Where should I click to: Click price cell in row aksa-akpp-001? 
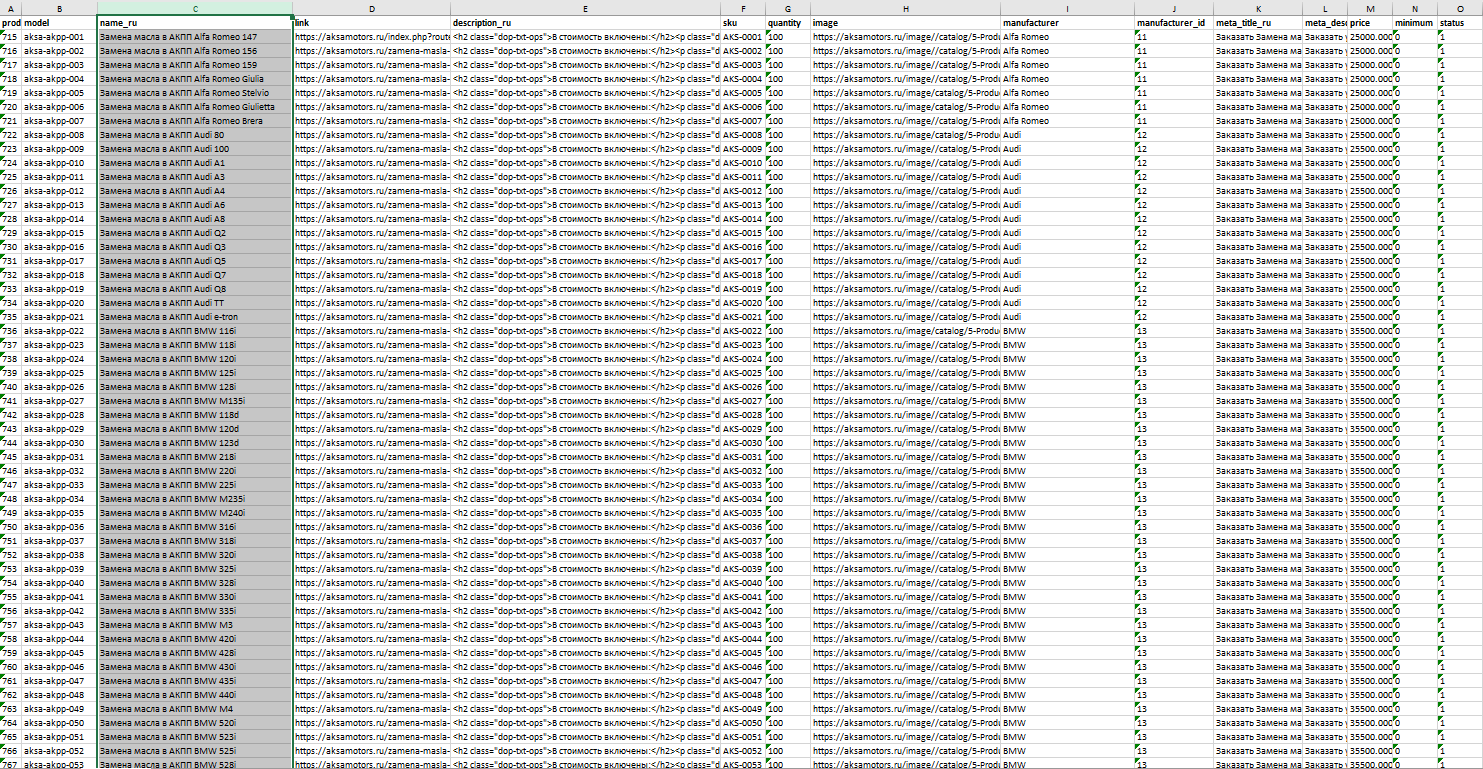[1370, 36]
